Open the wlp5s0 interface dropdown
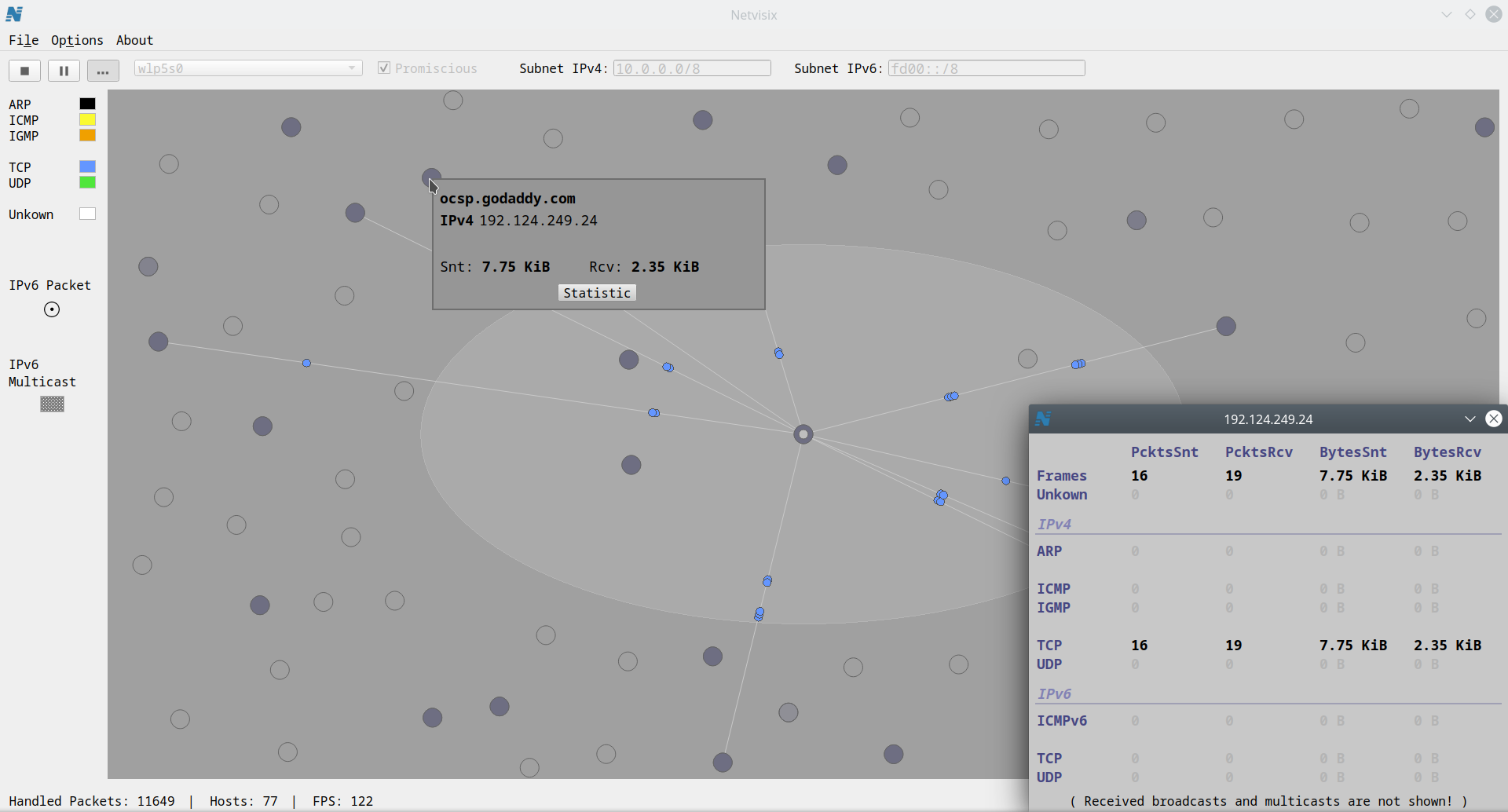The height and width of the screenshot is (812, 1508). pos(247,68)
